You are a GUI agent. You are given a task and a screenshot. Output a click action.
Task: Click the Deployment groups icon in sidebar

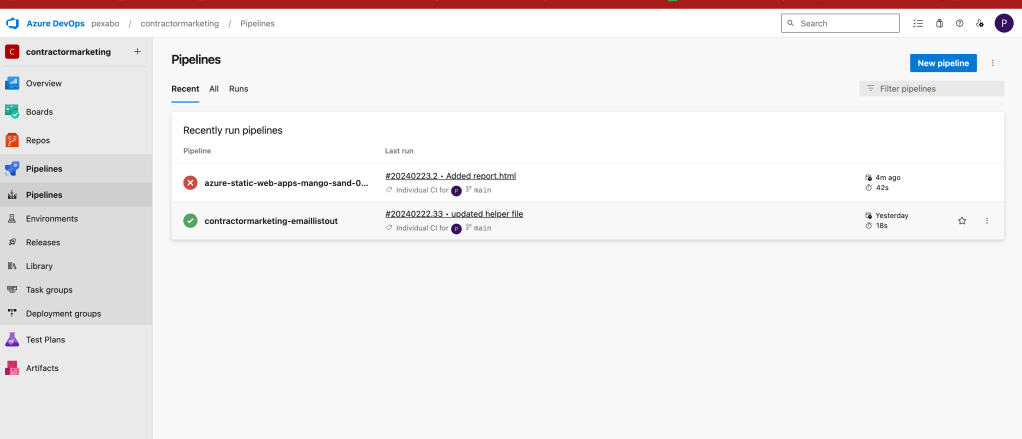coord(12,313)
